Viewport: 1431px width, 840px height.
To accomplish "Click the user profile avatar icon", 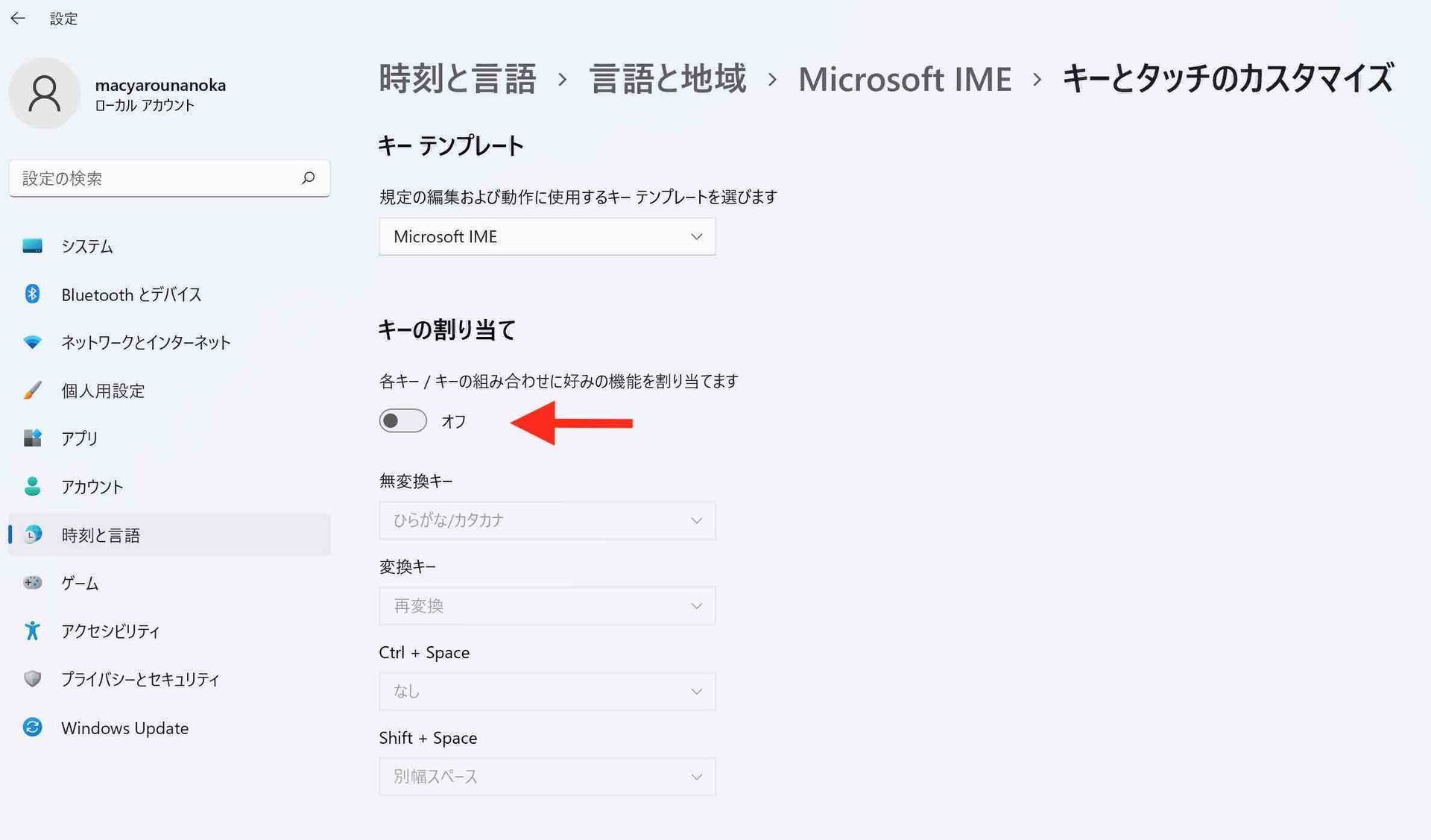I will coord(45,93).
